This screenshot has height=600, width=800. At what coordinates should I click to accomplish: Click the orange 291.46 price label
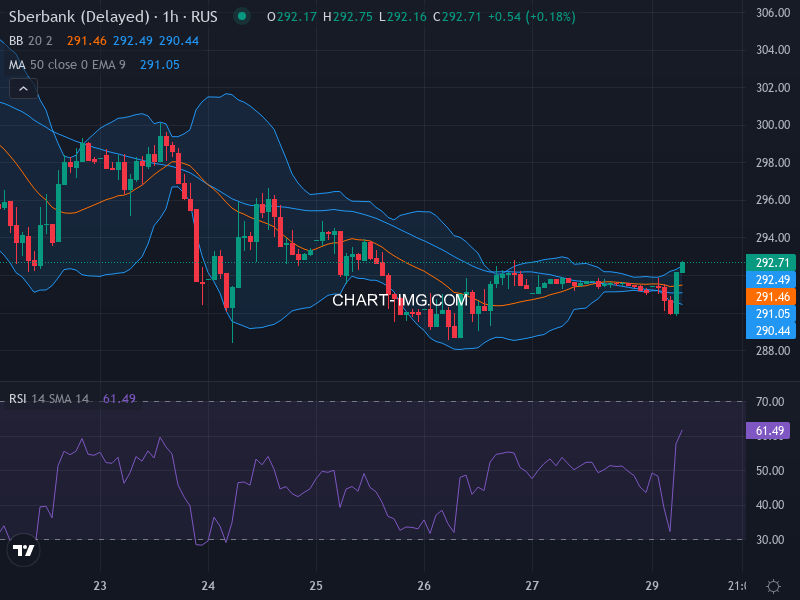click(x=771, y=297)
